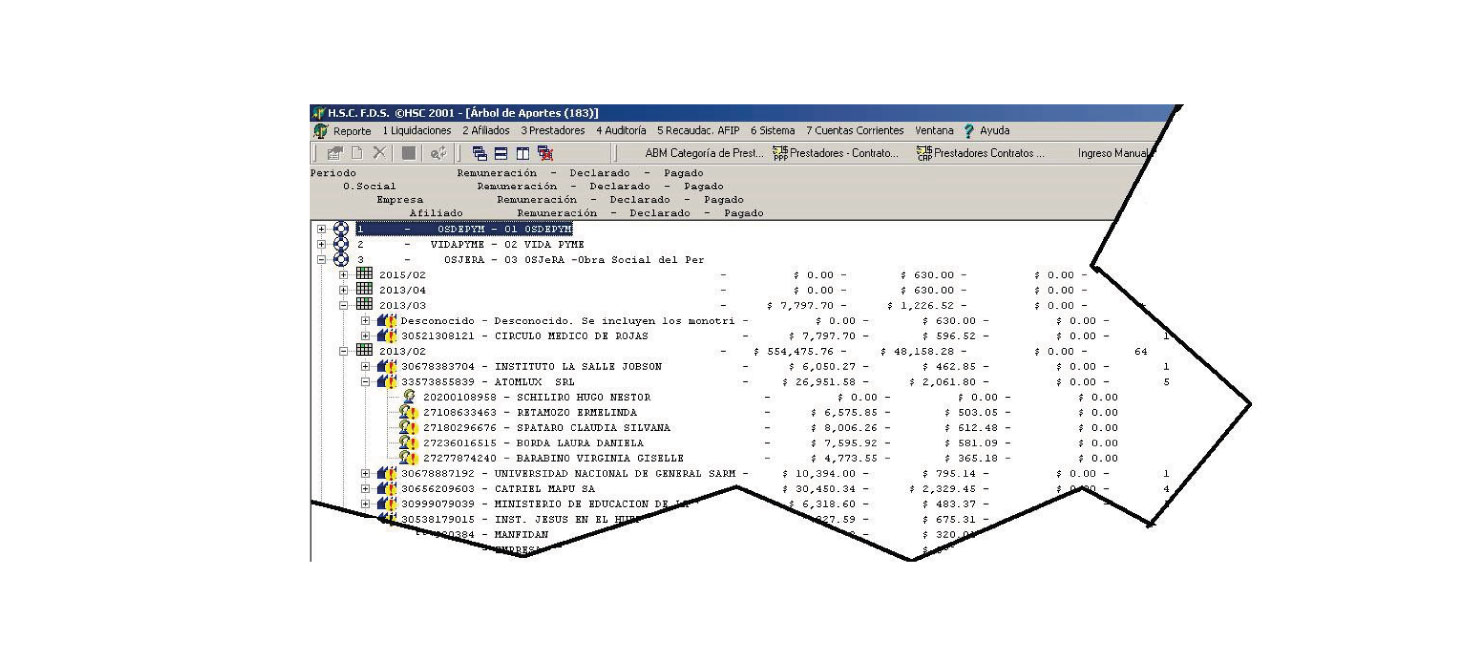Click the $ 48,158.28 declared value
1483x665 pixels.
click(x=922, y=351)
